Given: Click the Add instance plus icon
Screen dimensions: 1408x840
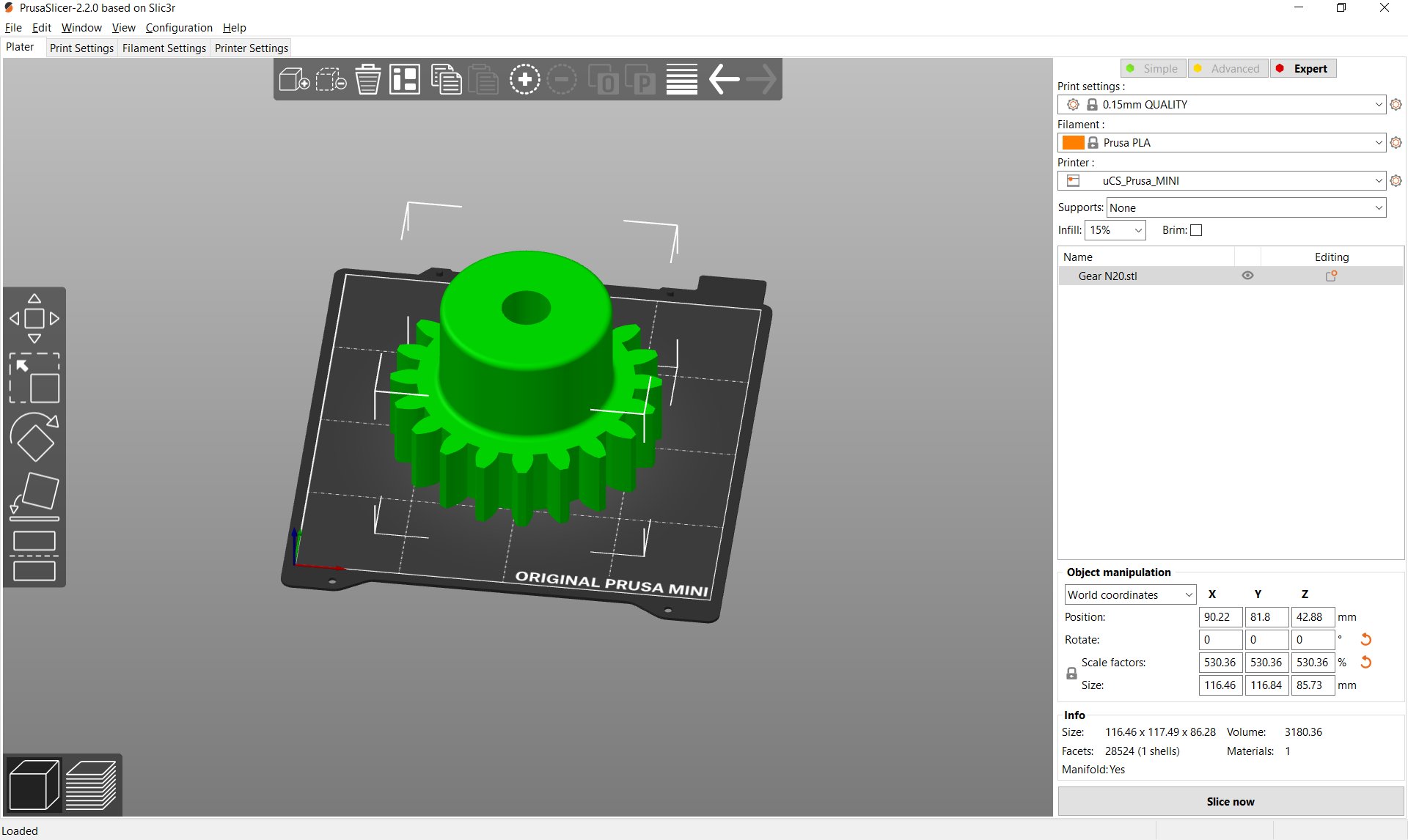Looking at the screenshot, I should click(x=525, y=79).
